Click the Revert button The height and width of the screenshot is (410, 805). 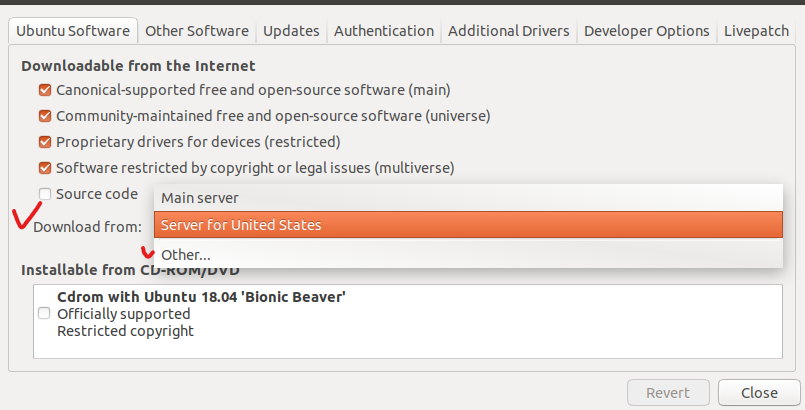(x=668, y=393)
